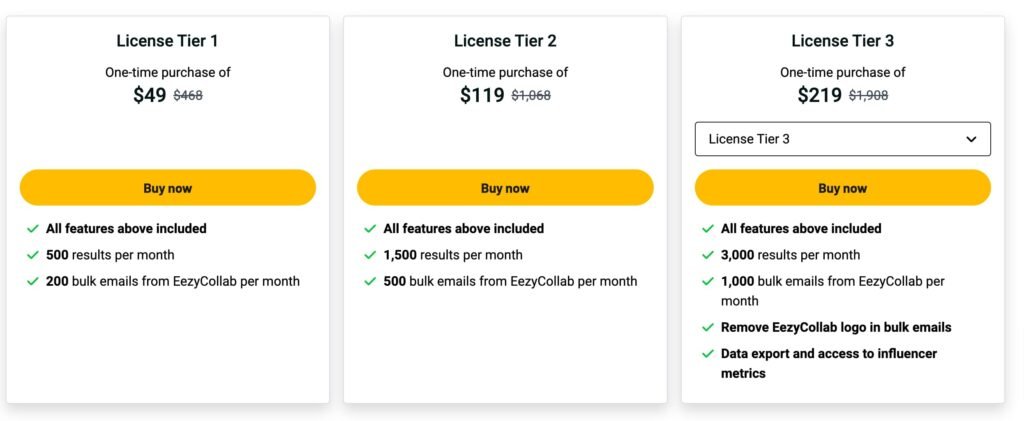Click the strikethrough $1,908 original price
This screenshot has height=421, width=1024.
pyautogui.click(x=868, y=96)
